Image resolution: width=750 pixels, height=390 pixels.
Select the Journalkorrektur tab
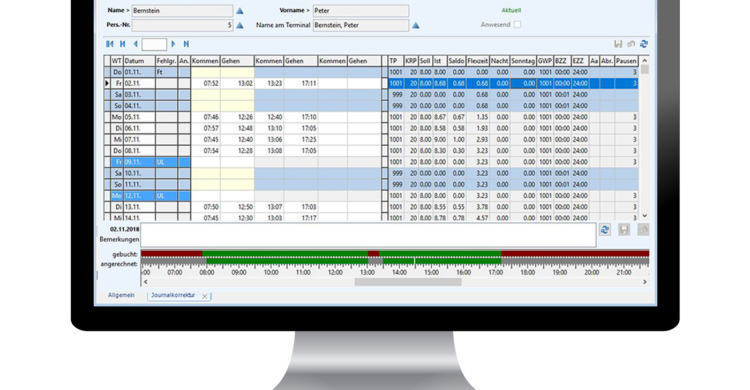click(x=173, y=295)
